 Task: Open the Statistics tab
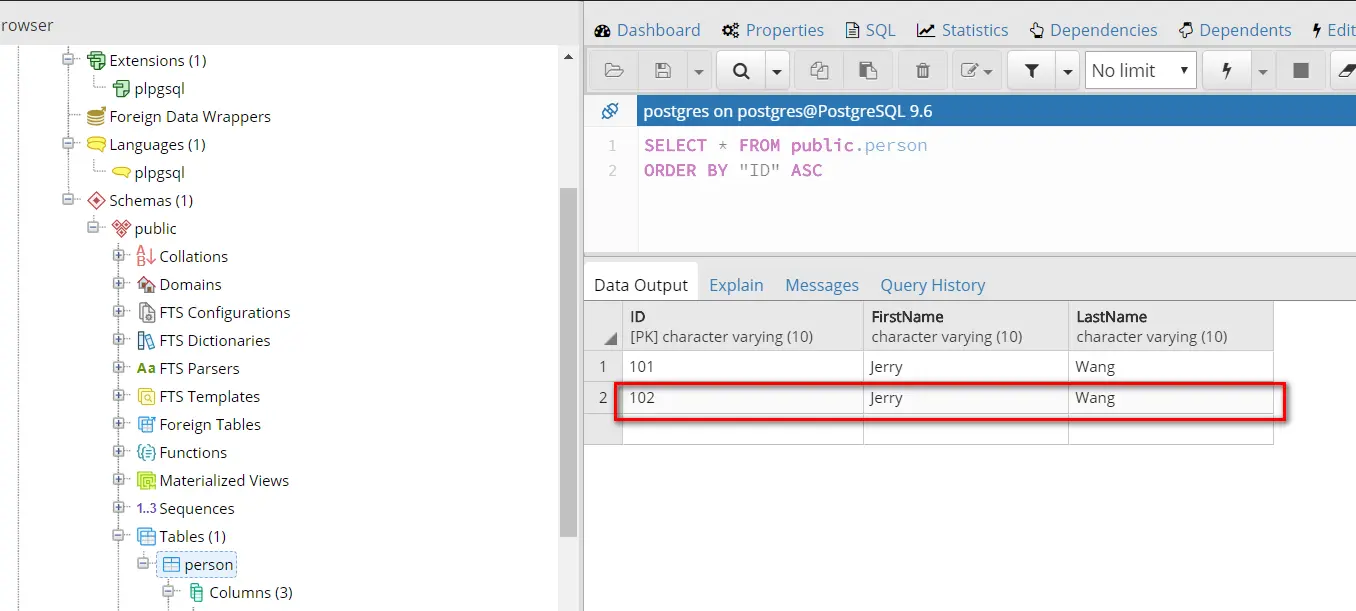(962, 30)
